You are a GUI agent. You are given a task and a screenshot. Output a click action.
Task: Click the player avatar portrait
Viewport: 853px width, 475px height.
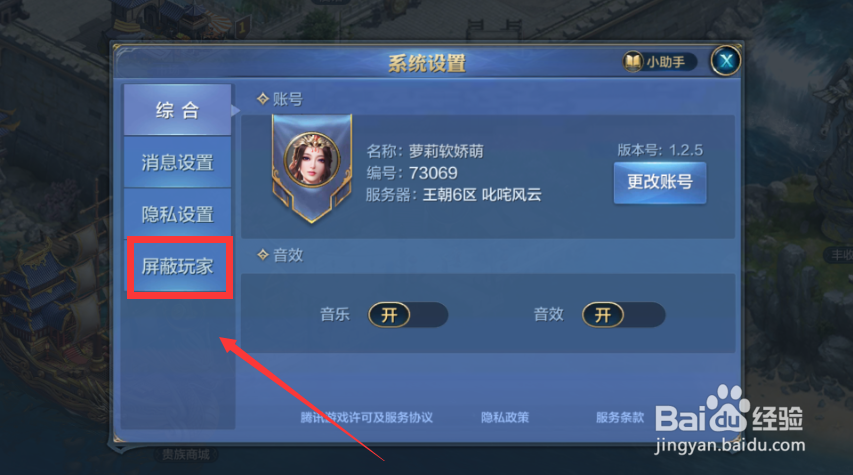coord(312,161)
